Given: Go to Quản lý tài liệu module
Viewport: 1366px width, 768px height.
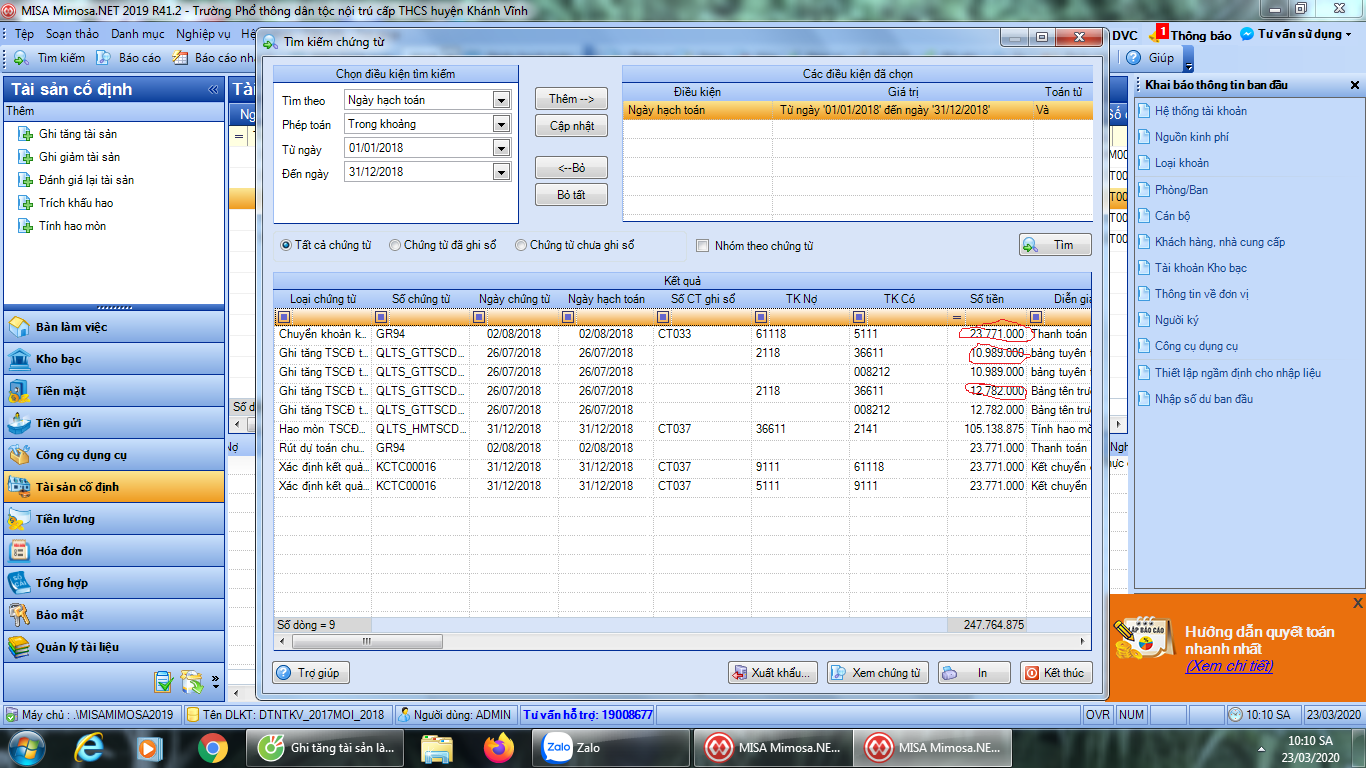Looking at the screenshot, I should [114, 647].
